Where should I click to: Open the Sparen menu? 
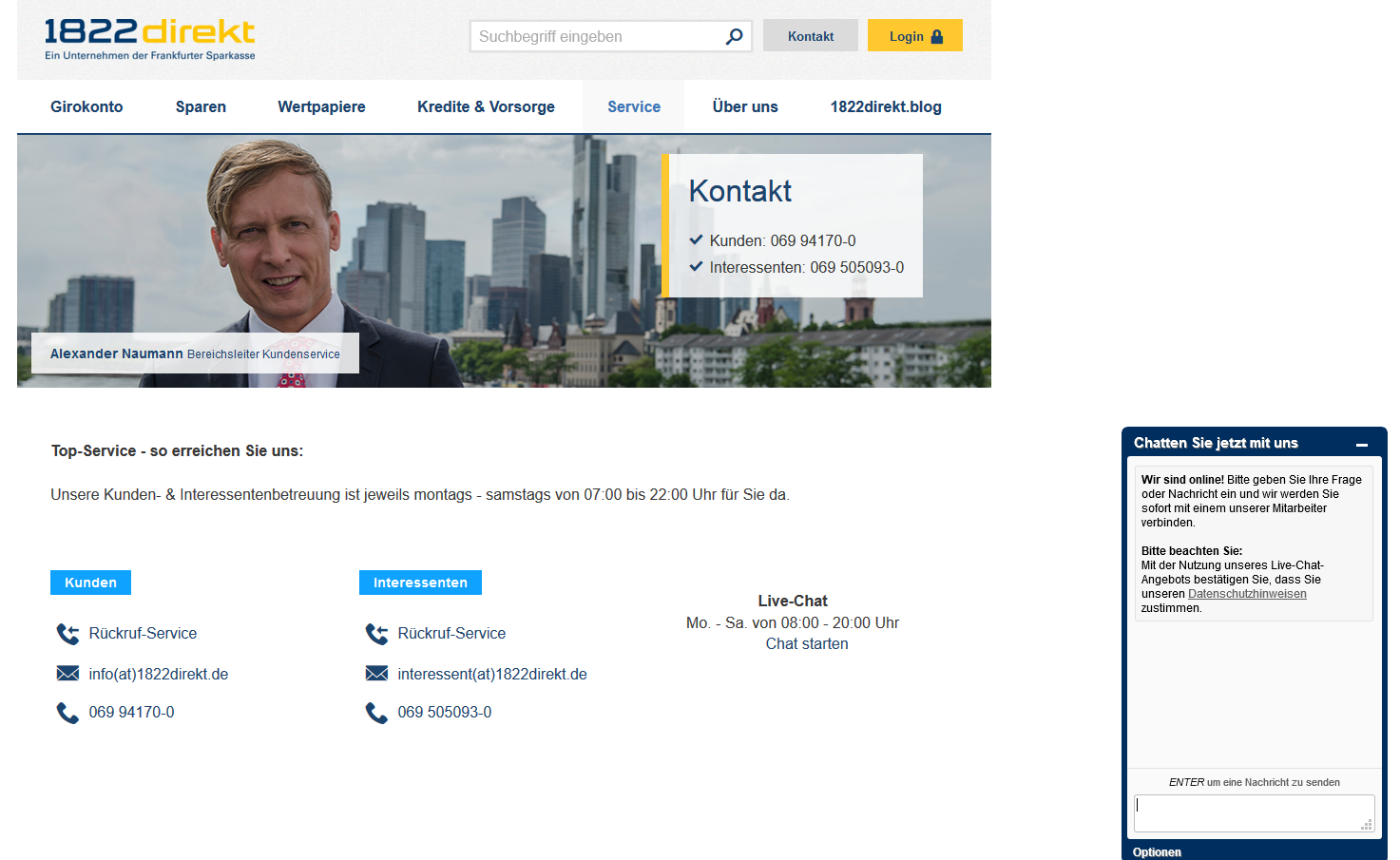pos(201,106)
